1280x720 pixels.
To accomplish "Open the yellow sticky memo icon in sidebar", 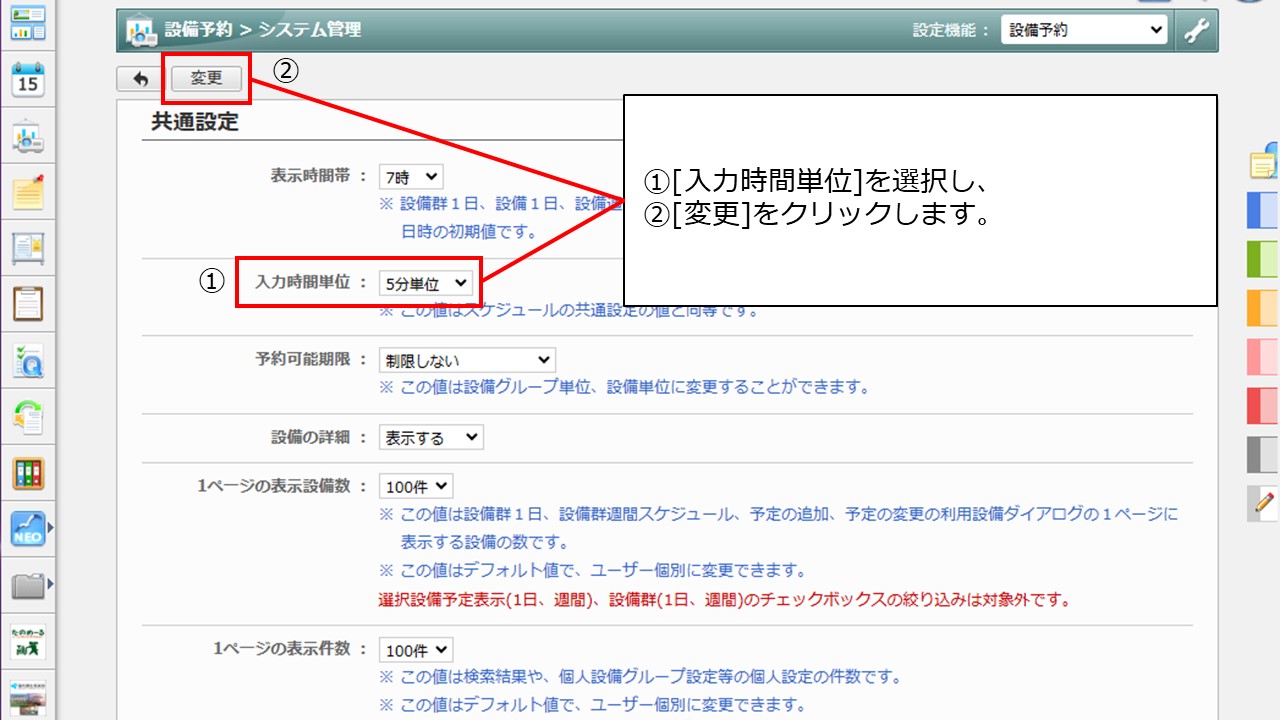I will coord(28,191).
